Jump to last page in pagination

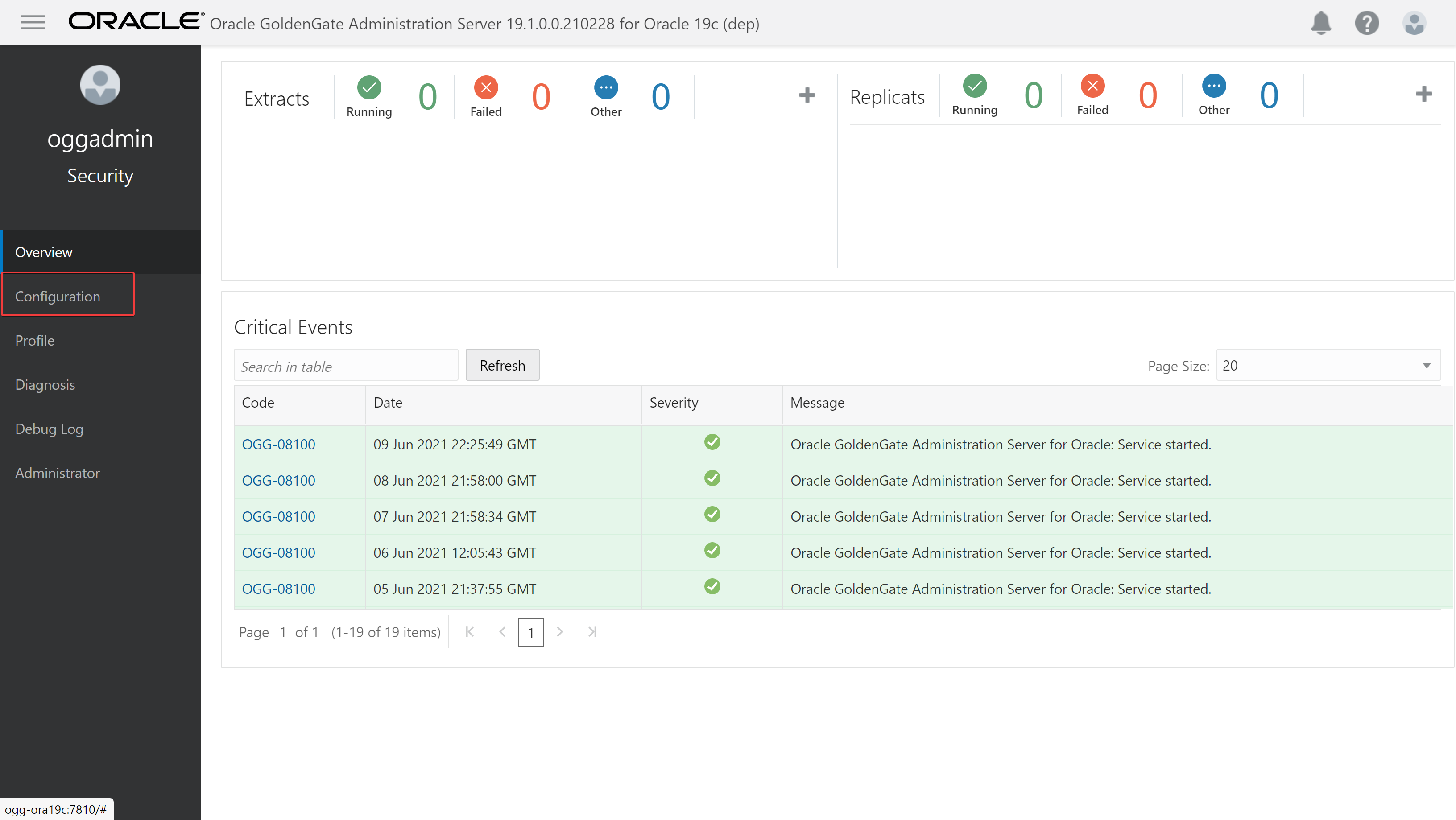tap(592, 632)
